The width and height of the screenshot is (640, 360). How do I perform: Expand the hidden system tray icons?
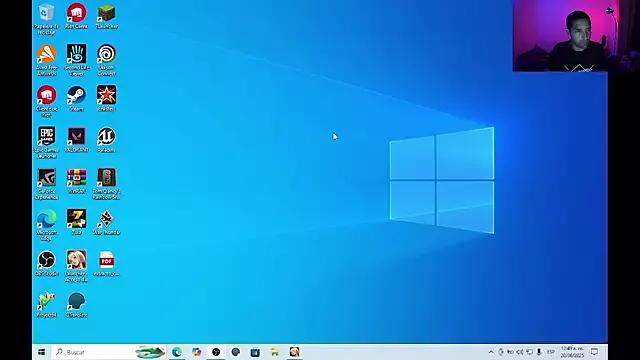tap(491, 352)
